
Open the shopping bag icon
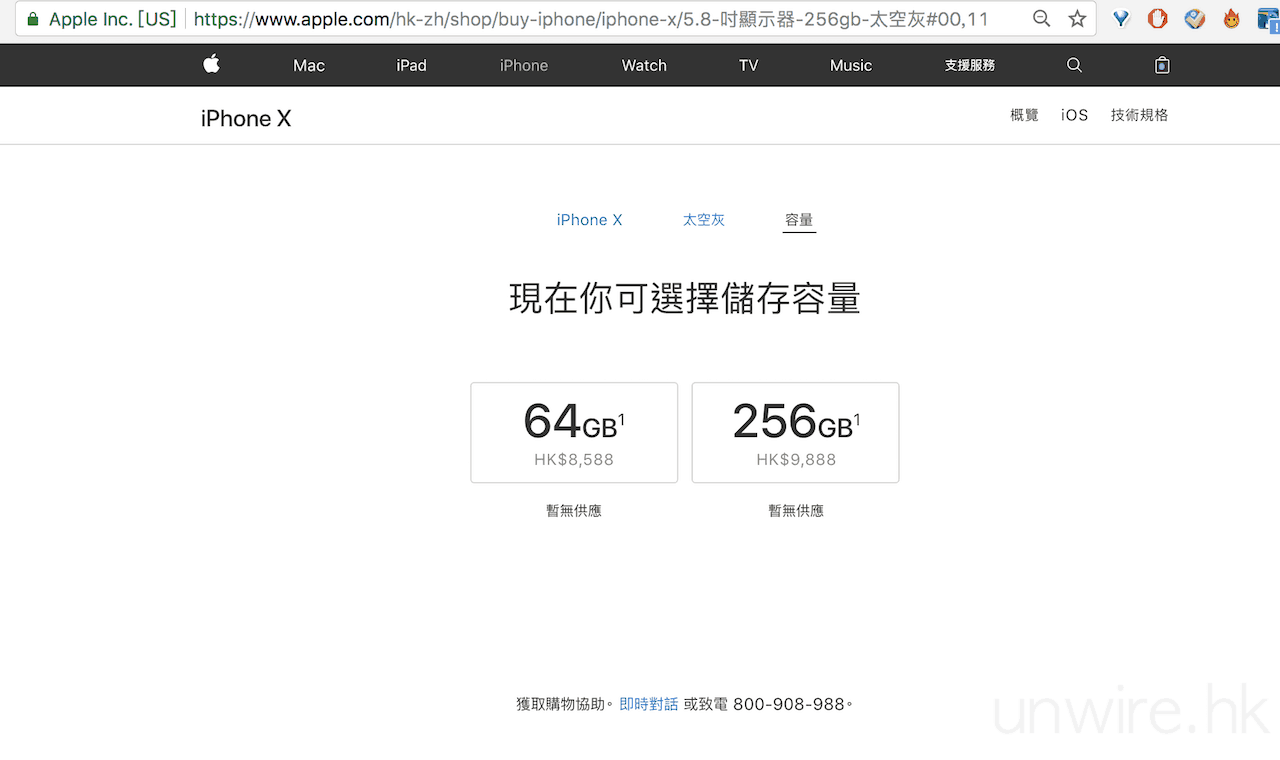(1161, 65)
